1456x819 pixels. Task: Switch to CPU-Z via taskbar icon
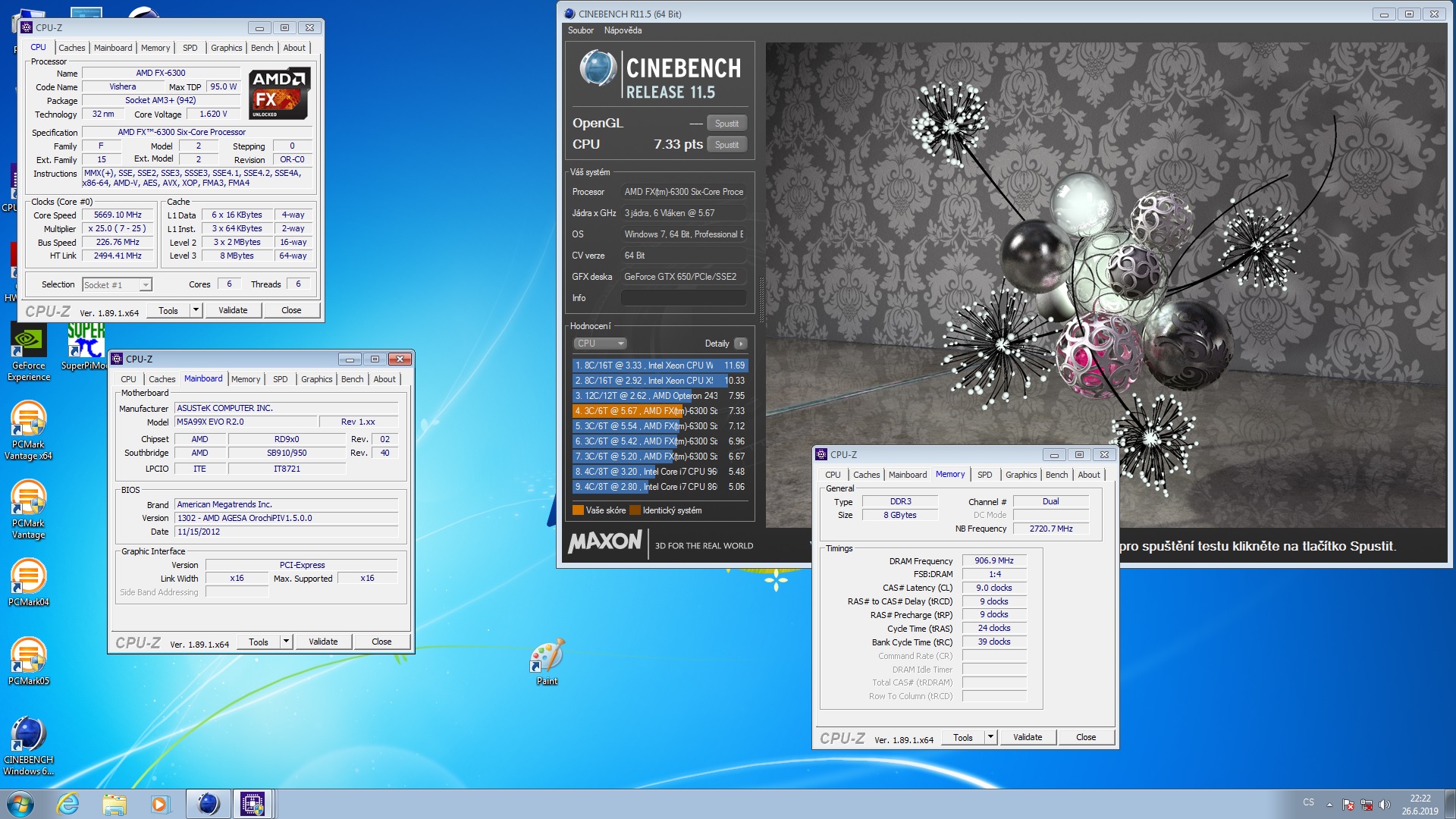pyautogui.click(x=253, y=804)
